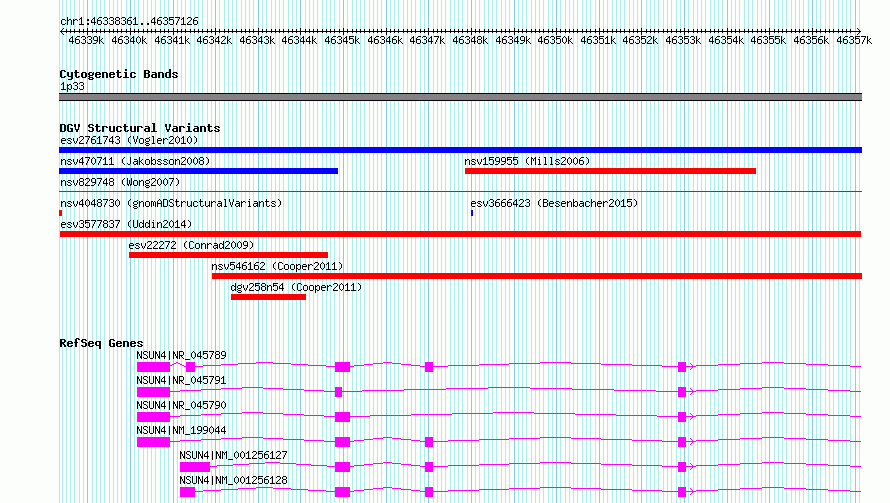The height and width of the screenshot is (503, 890).
Task: Click the esv3577837 (Uddin2014) label text
Action: [126, 224]
